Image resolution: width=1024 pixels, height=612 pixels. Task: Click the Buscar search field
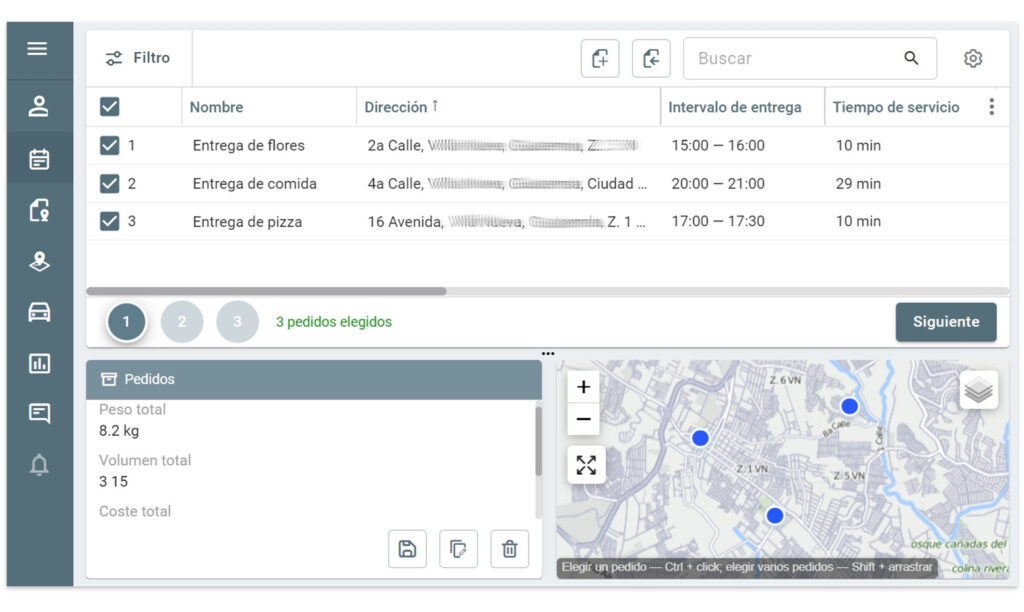796,59
